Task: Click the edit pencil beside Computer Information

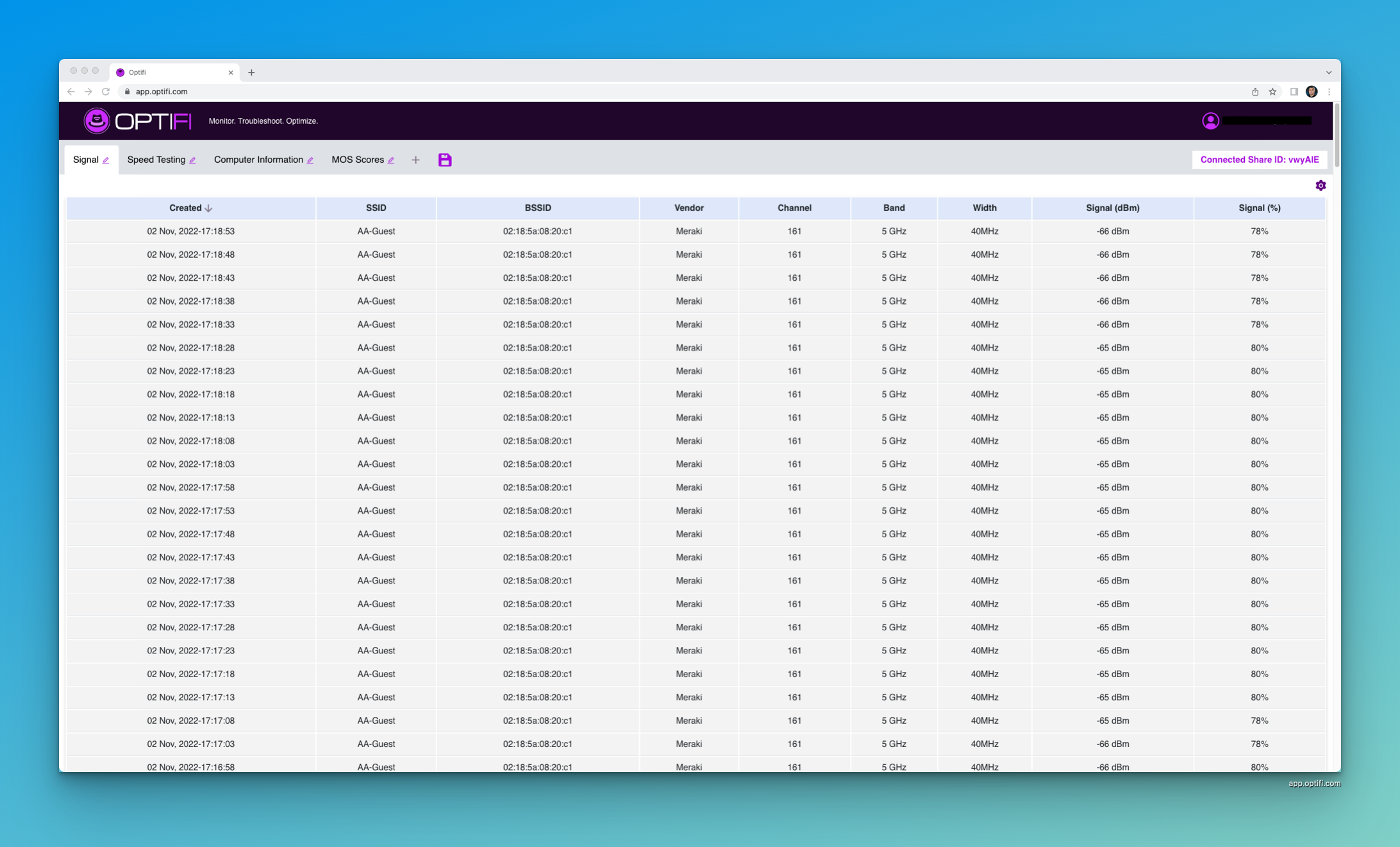Action: (310, 160)
